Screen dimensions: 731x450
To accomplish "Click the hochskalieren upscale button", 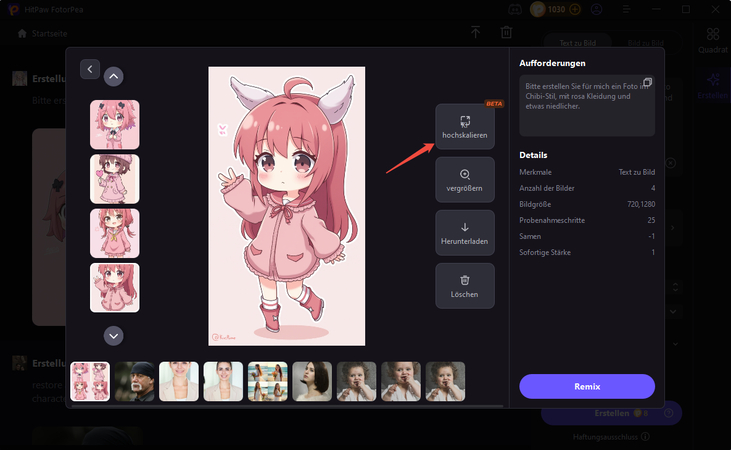I will [x=465, y=127].
